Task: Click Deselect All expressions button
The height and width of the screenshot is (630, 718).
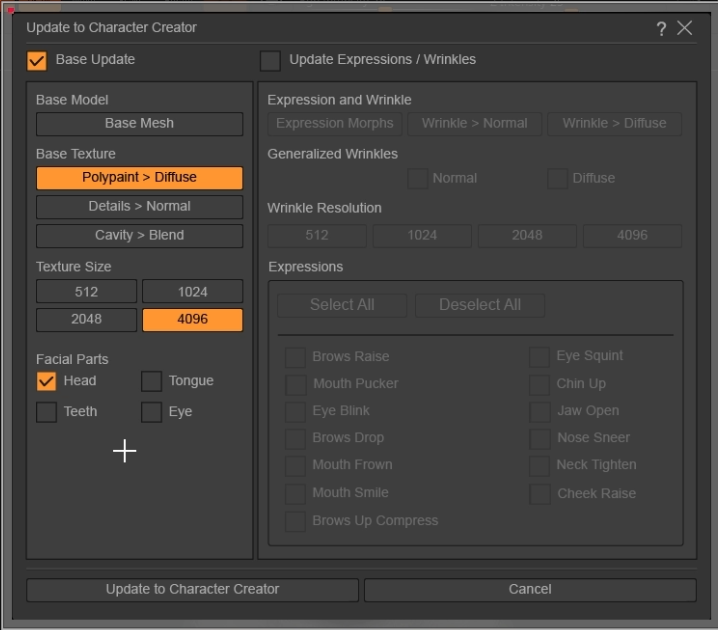Action: pyautogui.click(x=480, y=305)
